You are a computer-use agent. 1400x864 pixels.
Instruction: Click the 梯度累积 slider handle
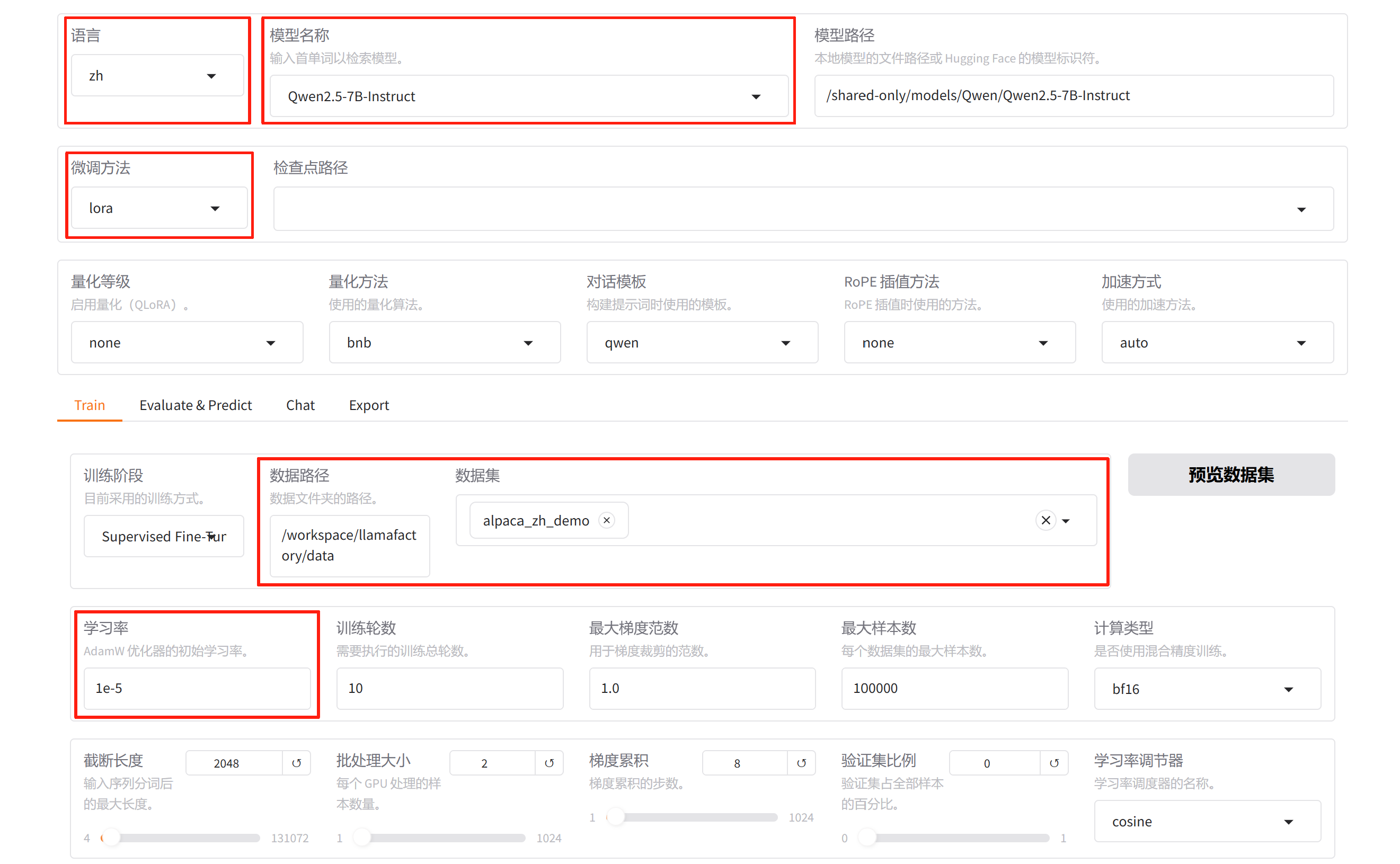point(617,817)
